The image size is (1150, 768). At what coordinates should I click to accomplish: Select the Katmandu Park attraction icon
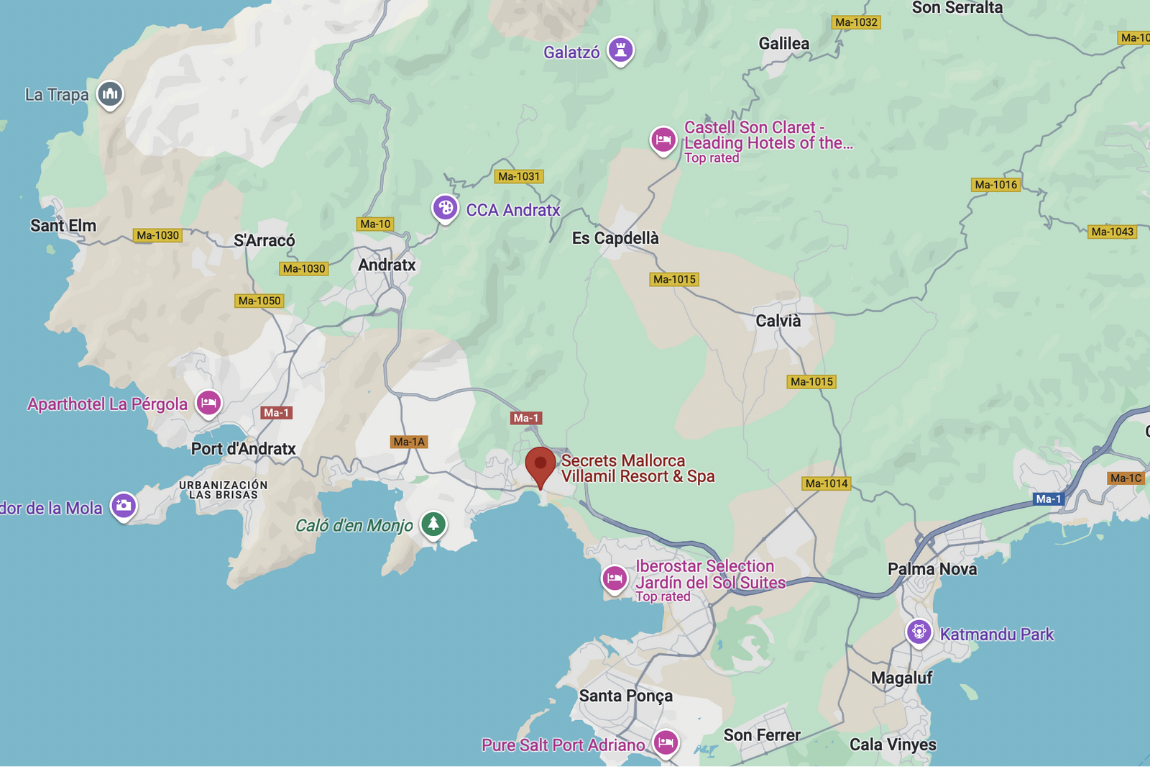918,632
